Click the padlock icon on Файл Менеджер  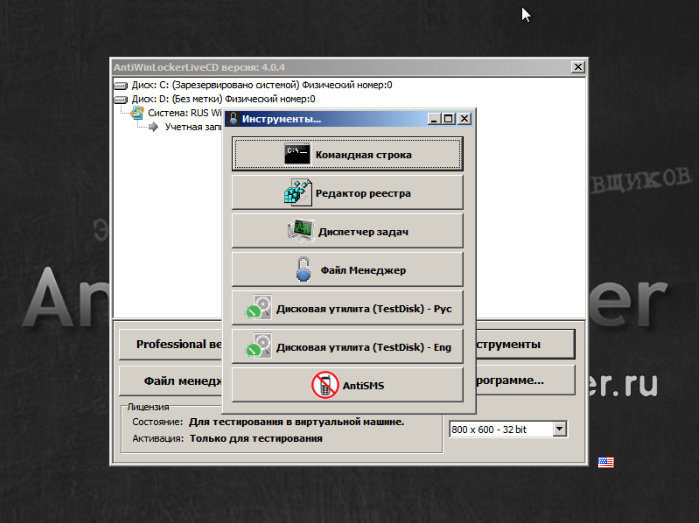click(x=304, y=269)
